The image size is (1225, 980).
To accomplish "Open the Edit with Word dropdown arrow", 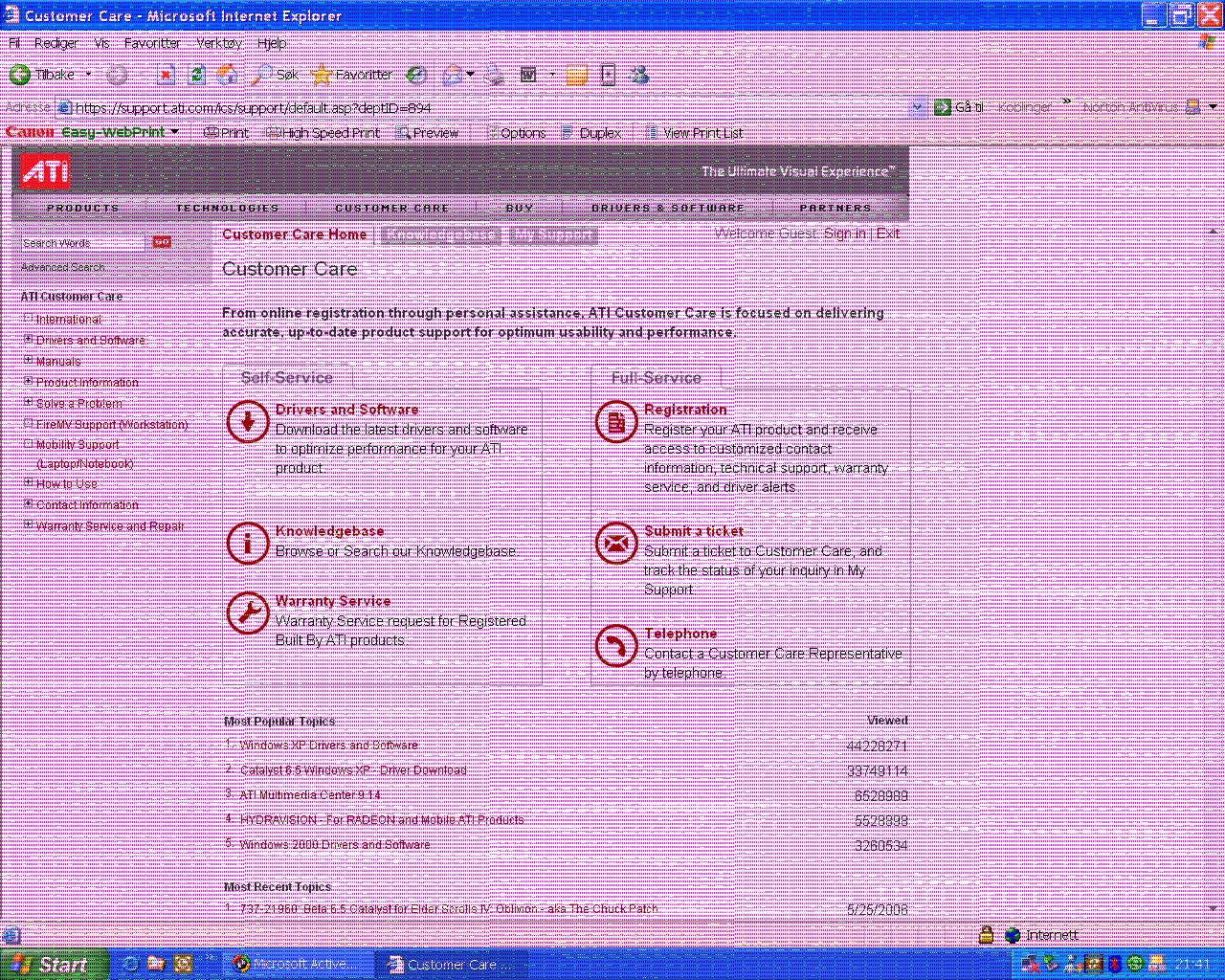I will (552, 75).
